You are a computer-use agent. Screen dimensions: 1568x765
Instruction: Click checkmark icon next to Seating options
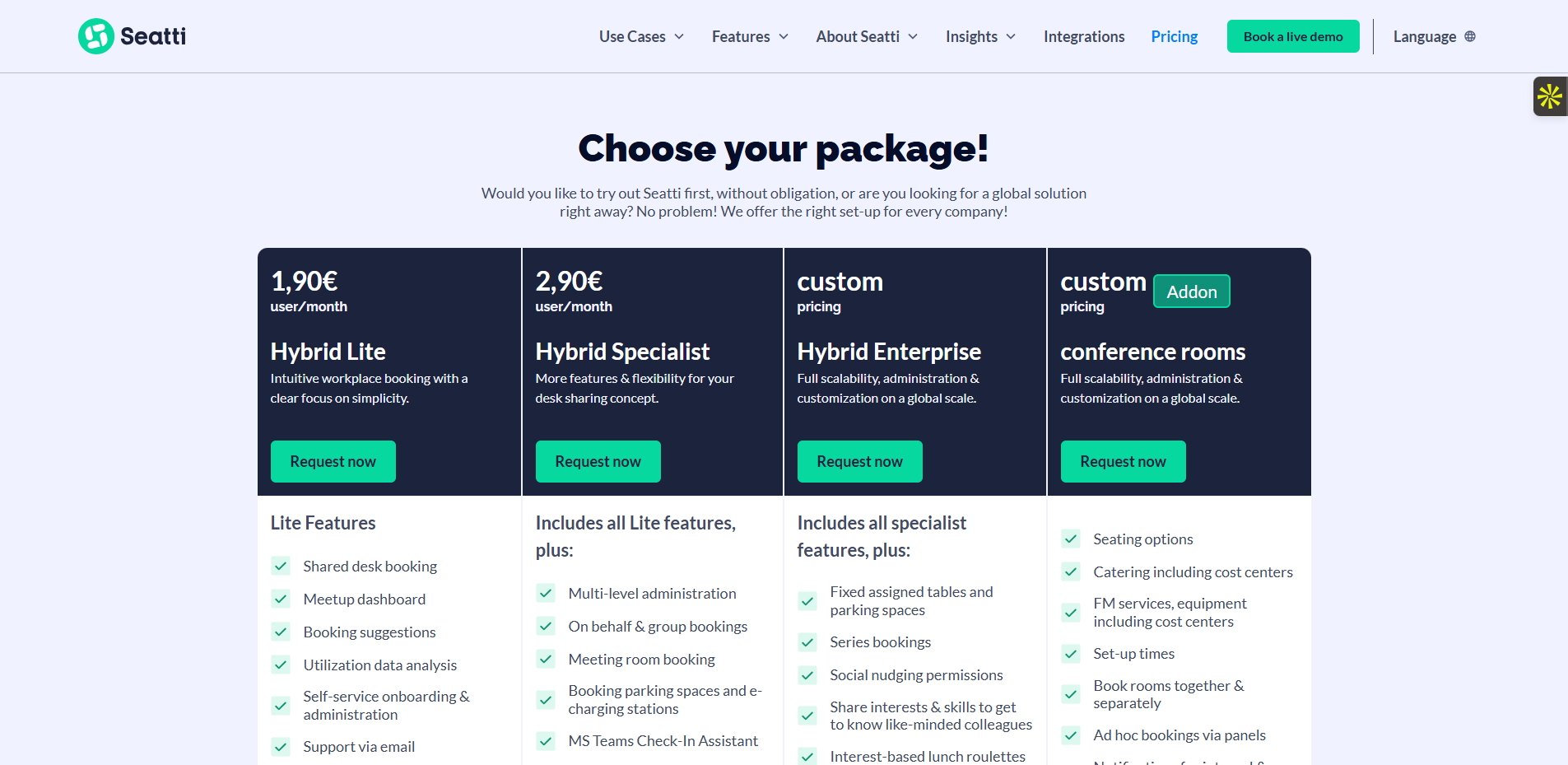tap(1071, 539)
